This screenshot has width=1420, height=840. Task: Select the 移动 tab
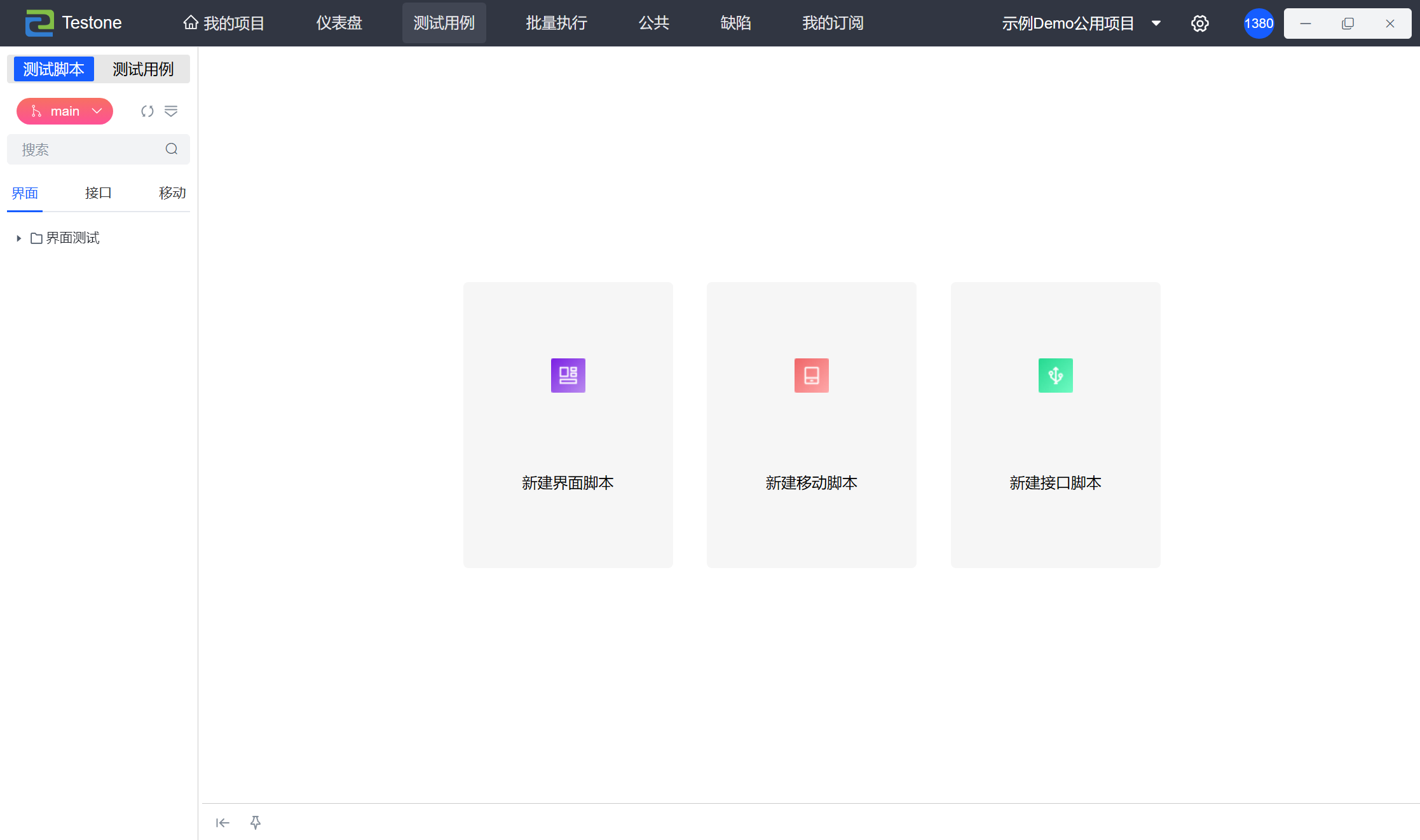coord(172,193)
